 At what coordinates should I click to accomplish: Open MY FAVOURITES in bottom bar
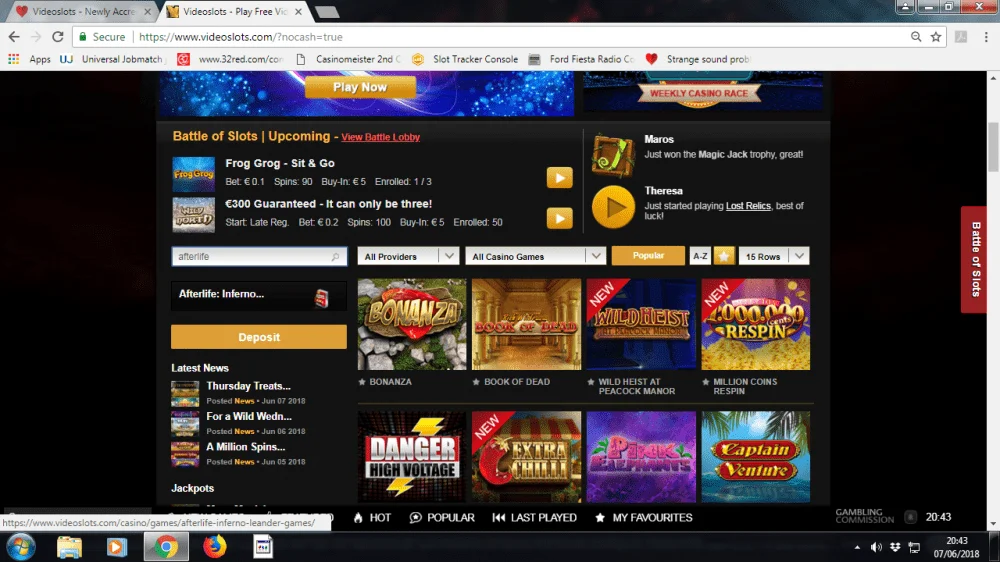(x=643, y=517)
